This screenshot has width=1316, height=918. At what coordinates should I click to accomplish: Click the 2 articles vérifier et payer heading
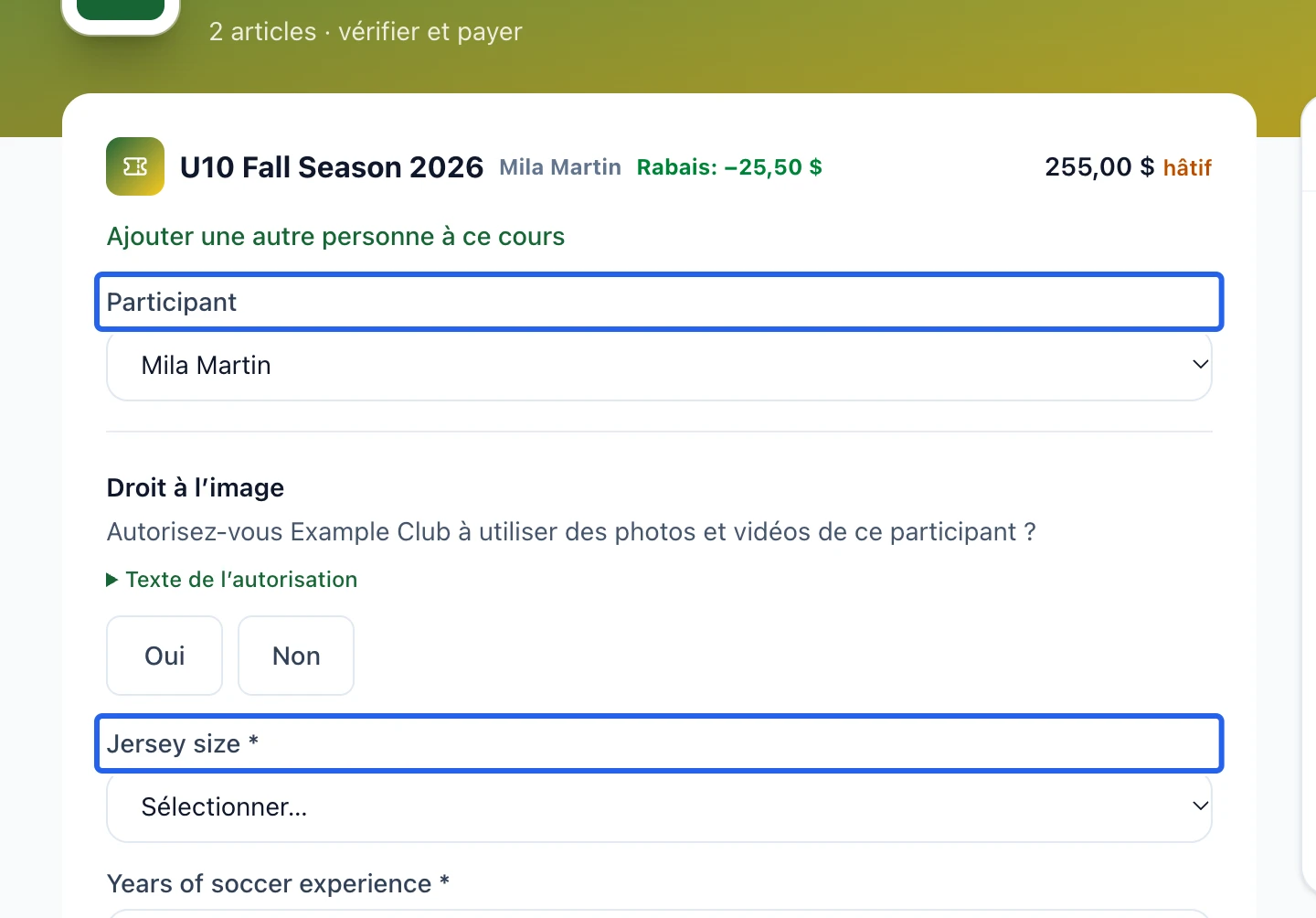pos(366,32)
